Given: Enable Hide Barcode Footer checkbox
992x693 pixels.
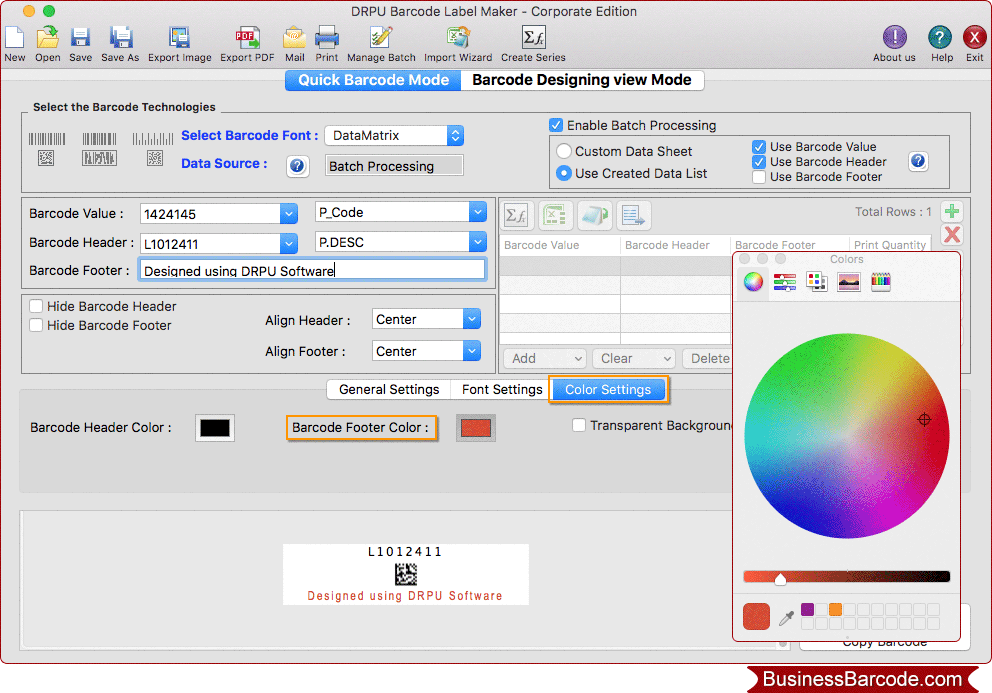Looking at the screenshot, I should (36, 325).
